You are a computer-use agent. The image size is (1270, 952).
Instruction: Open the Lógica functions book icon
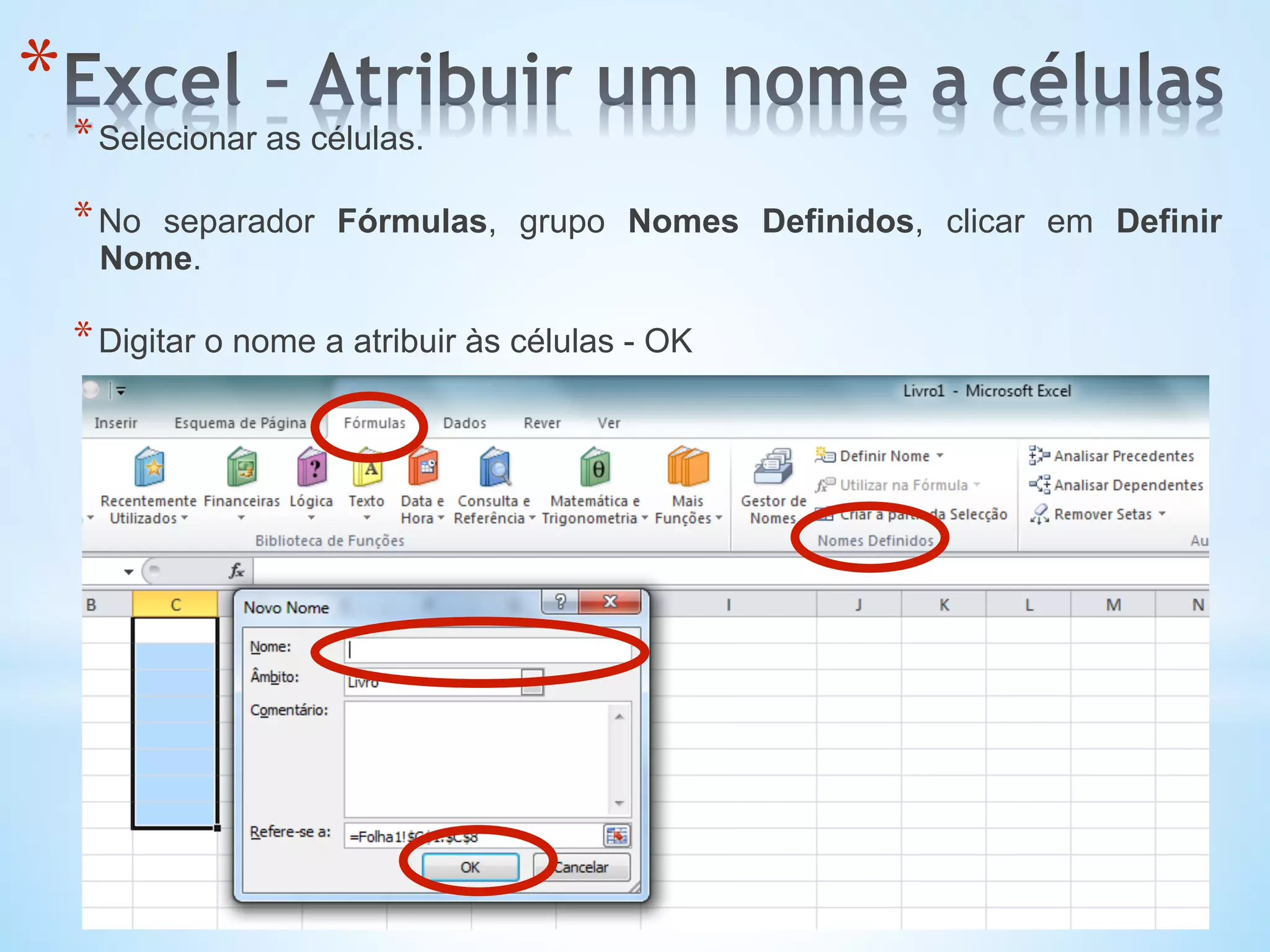click(312, 467)
